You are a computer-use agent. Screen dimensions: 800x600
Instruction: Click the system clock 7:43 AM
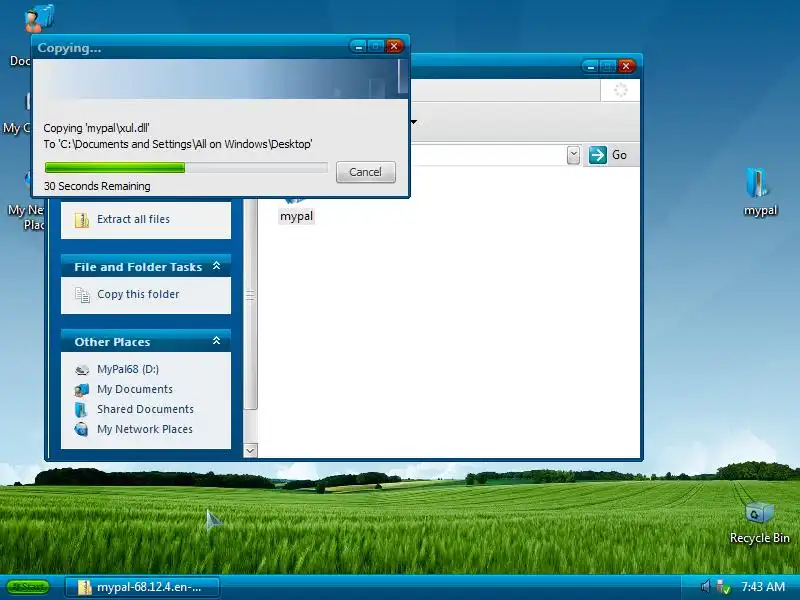[x=763, y=587]
